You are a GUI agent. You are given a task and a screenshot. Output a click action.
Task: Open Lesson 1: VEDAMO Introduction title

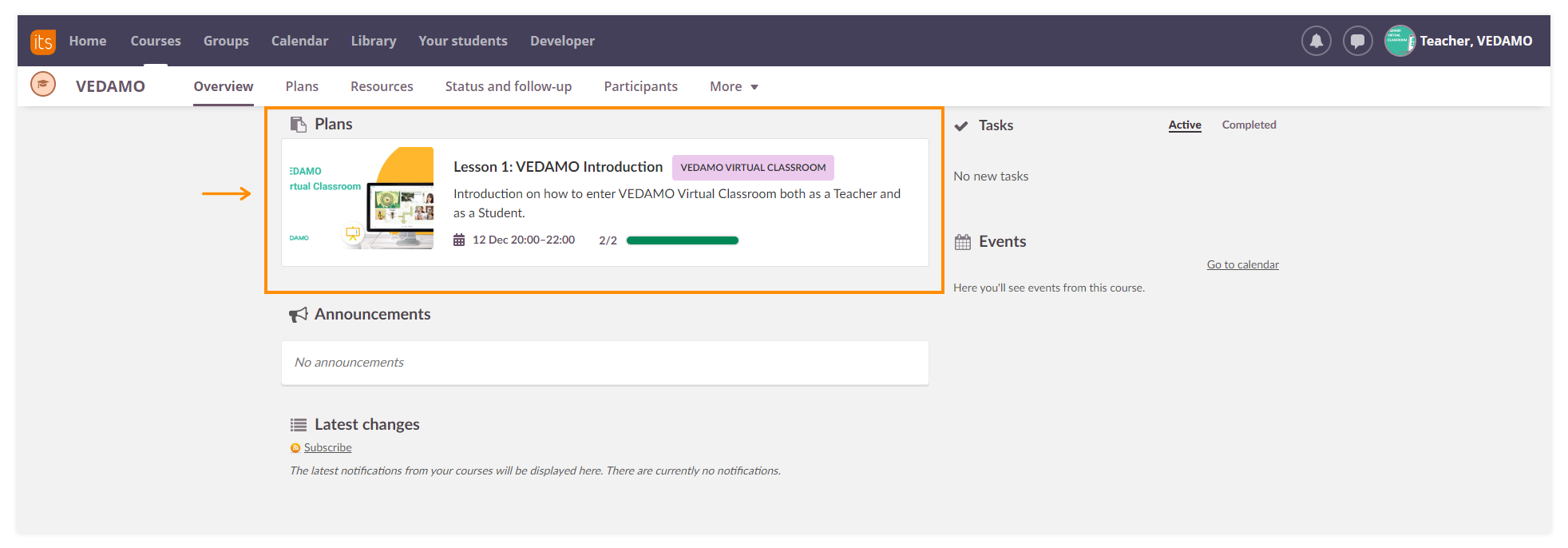(x=558, y=167)
